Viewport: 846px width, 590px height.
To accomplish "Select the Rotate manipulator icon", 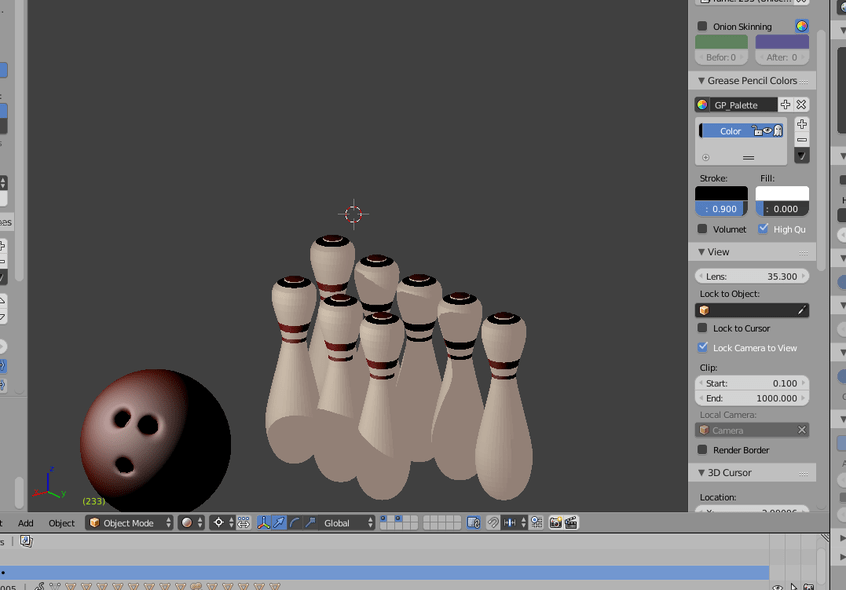I will click(x=295, y=522).
